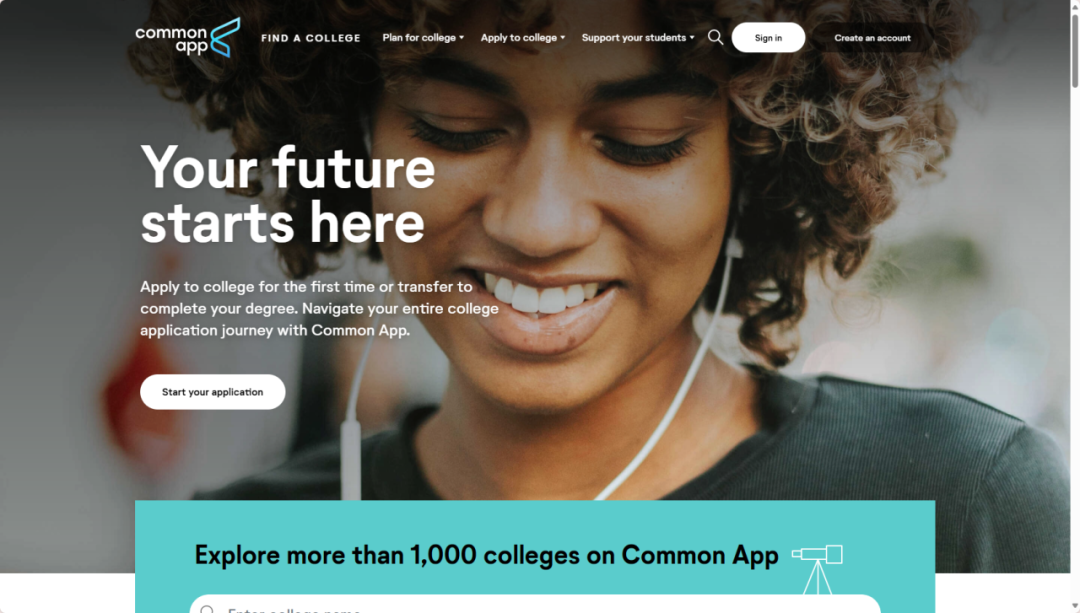Click the vertical scrollbar thumb
The height and width of the screenshot is (613, 1080).
coord(1074,50)
